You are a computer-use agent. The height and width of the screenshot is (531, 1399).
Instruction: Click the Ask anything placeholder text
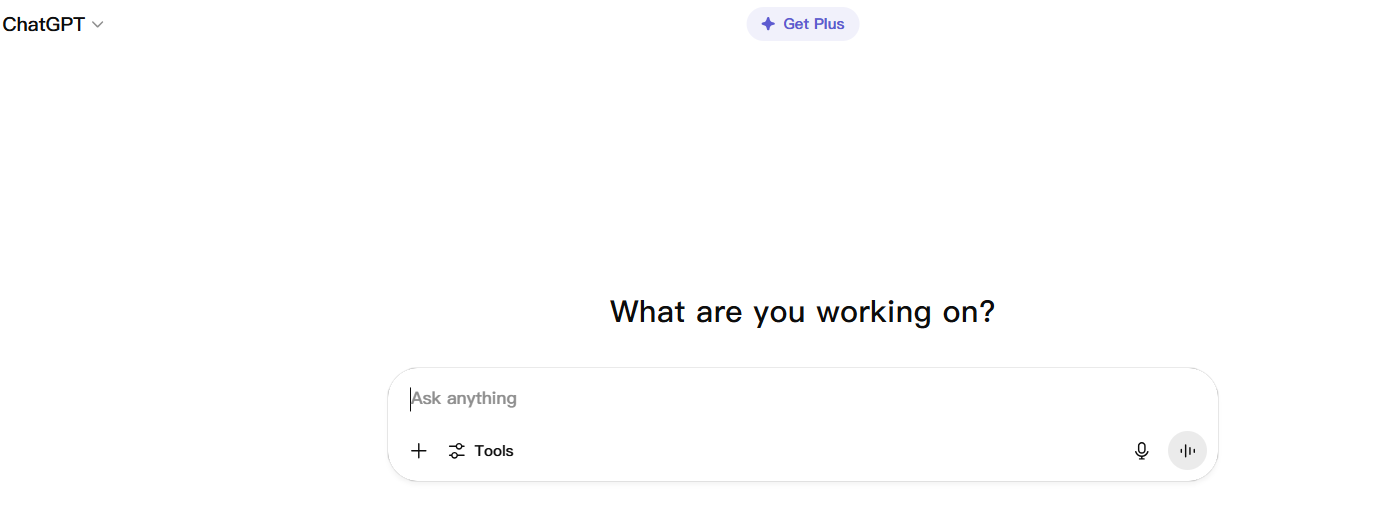click(464, 398)
